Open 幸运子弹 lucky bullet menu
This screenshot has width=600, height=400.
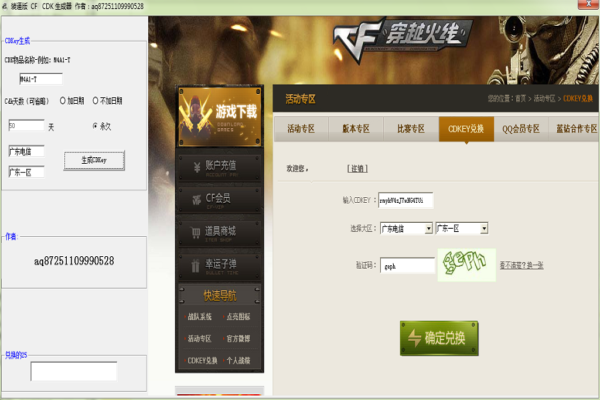click(x=220, y=266)
